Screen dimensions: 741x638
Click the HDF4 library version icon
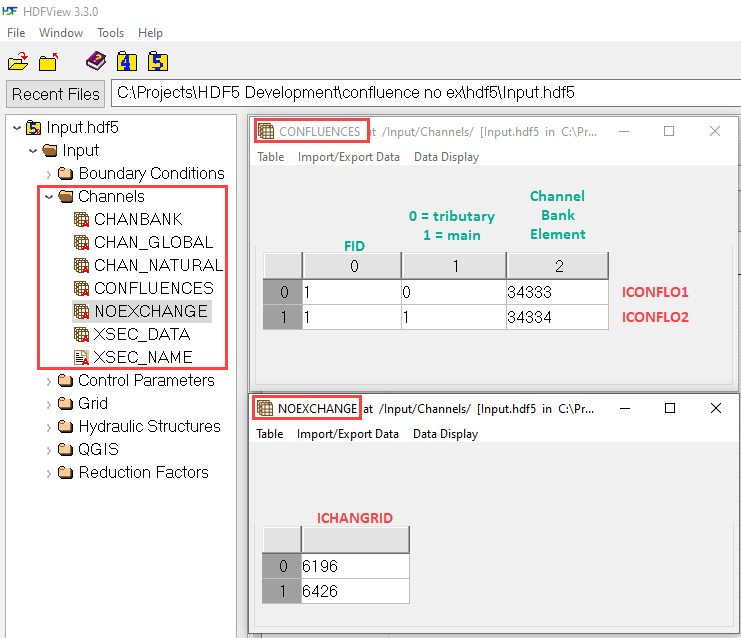126,62
